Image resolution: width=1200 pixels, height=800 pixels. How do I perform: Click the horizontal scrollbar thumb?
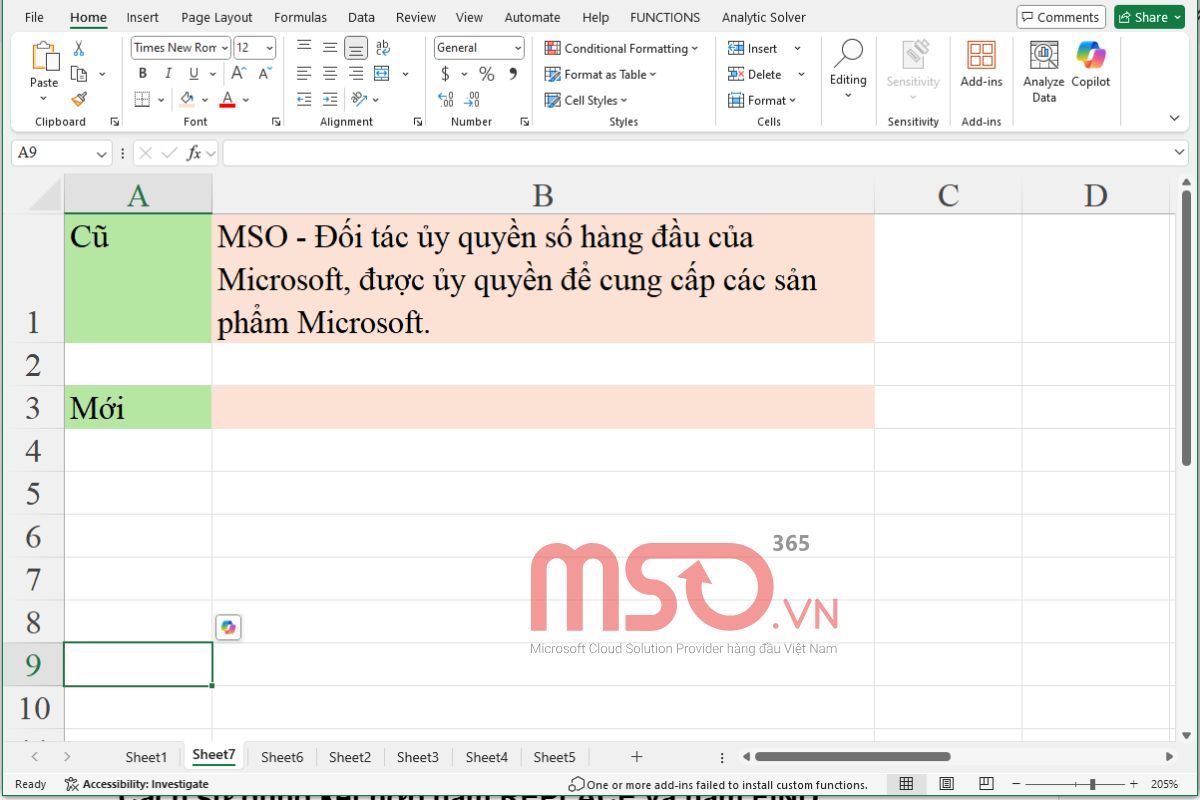click(852, 757)
